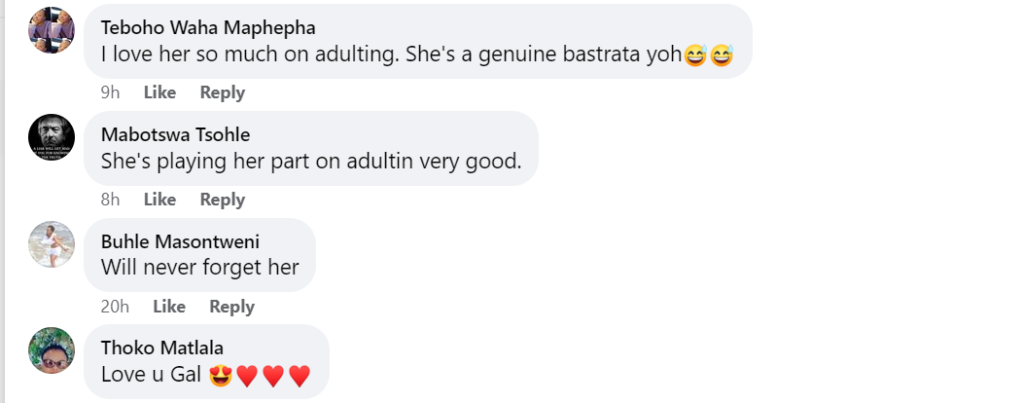Like Mabotswa Tsohle's comment
The height and width of the screenshot is (403, 1024).
coord(160,199)
